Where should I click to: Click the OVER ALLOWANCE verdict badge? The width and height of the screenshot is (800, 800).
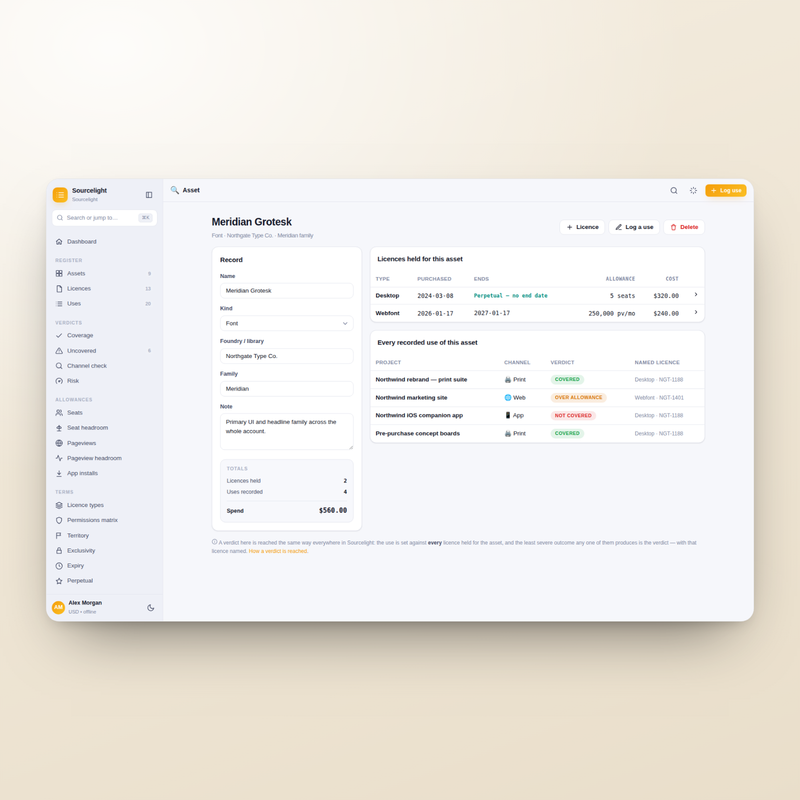tap(579, 397)
